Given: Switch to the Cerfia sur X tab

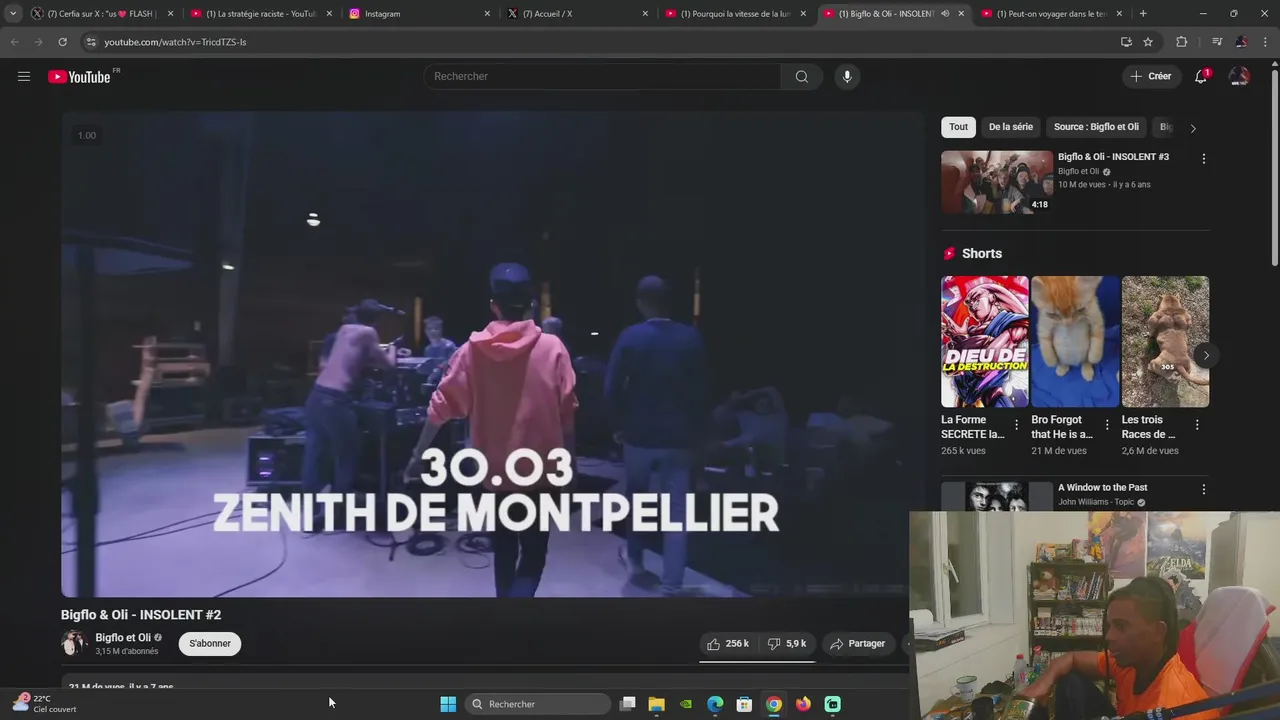Looking at the screenshot, I should [100, 14].
